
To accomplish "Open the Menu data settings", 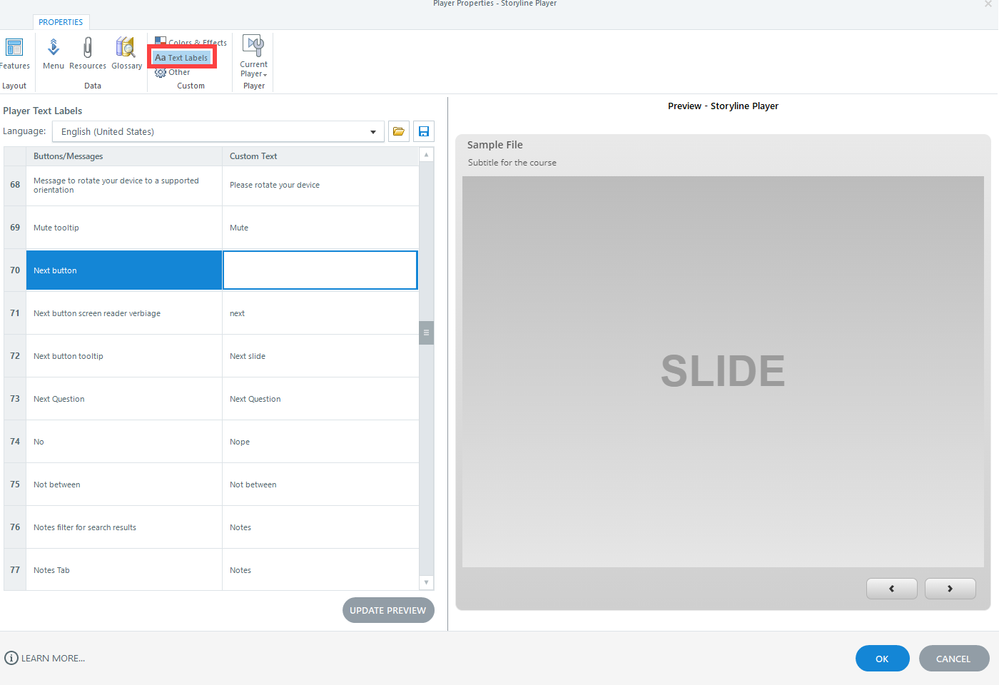I will coord(53,54).
